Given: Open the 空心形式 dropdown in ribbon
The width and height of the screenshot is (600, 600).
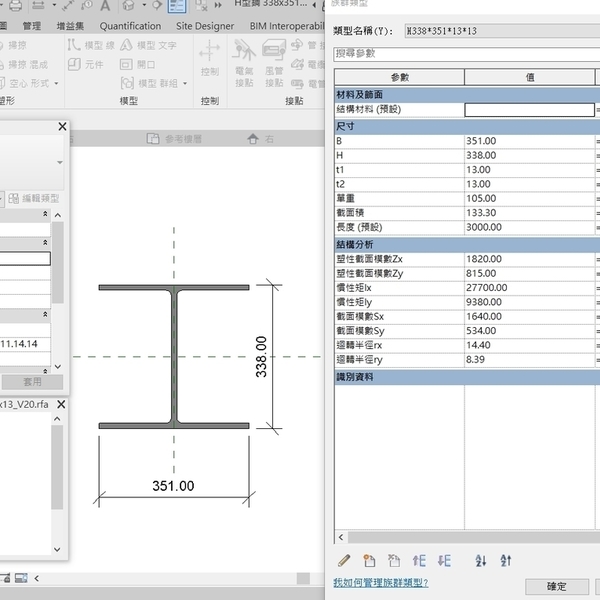Looking at the screenshot, I should point(34,83).
